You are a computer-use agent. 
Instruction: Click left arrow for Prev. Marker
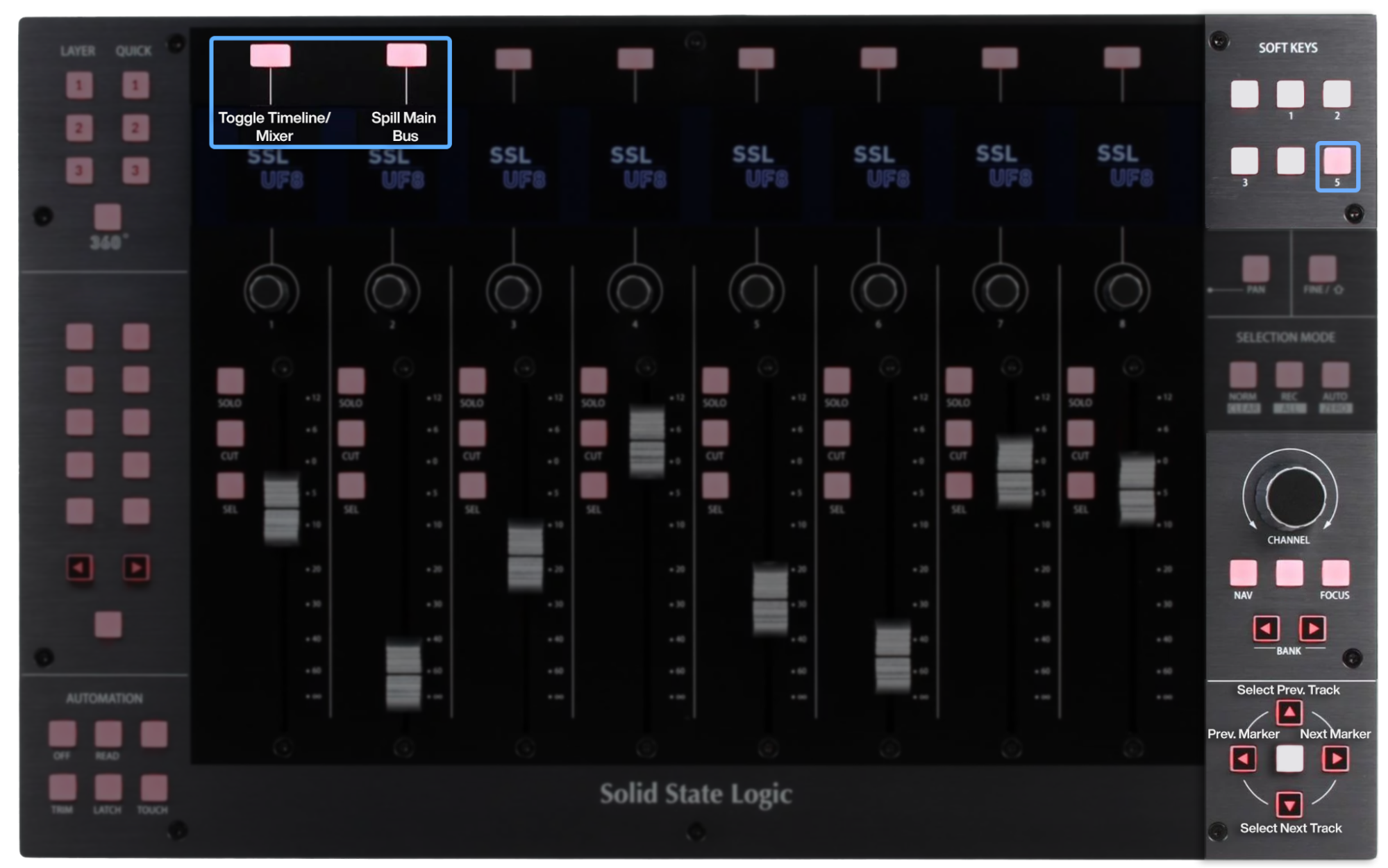pos(1243,758)
